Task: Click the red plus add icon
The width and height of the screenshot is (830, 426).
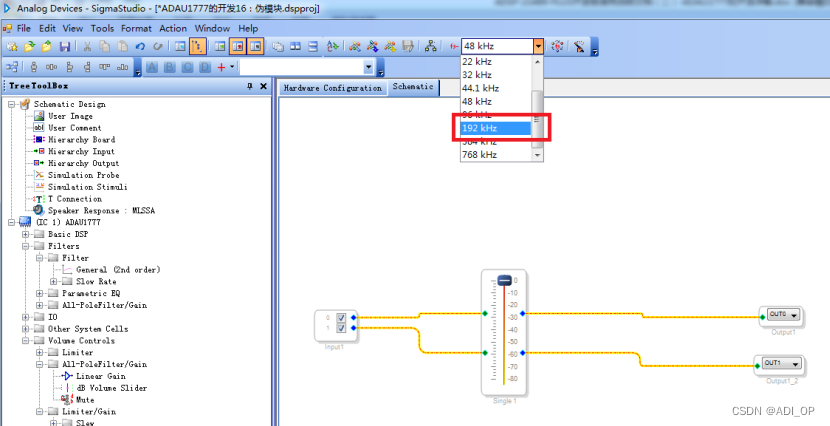Action: (x=221, y=67)
